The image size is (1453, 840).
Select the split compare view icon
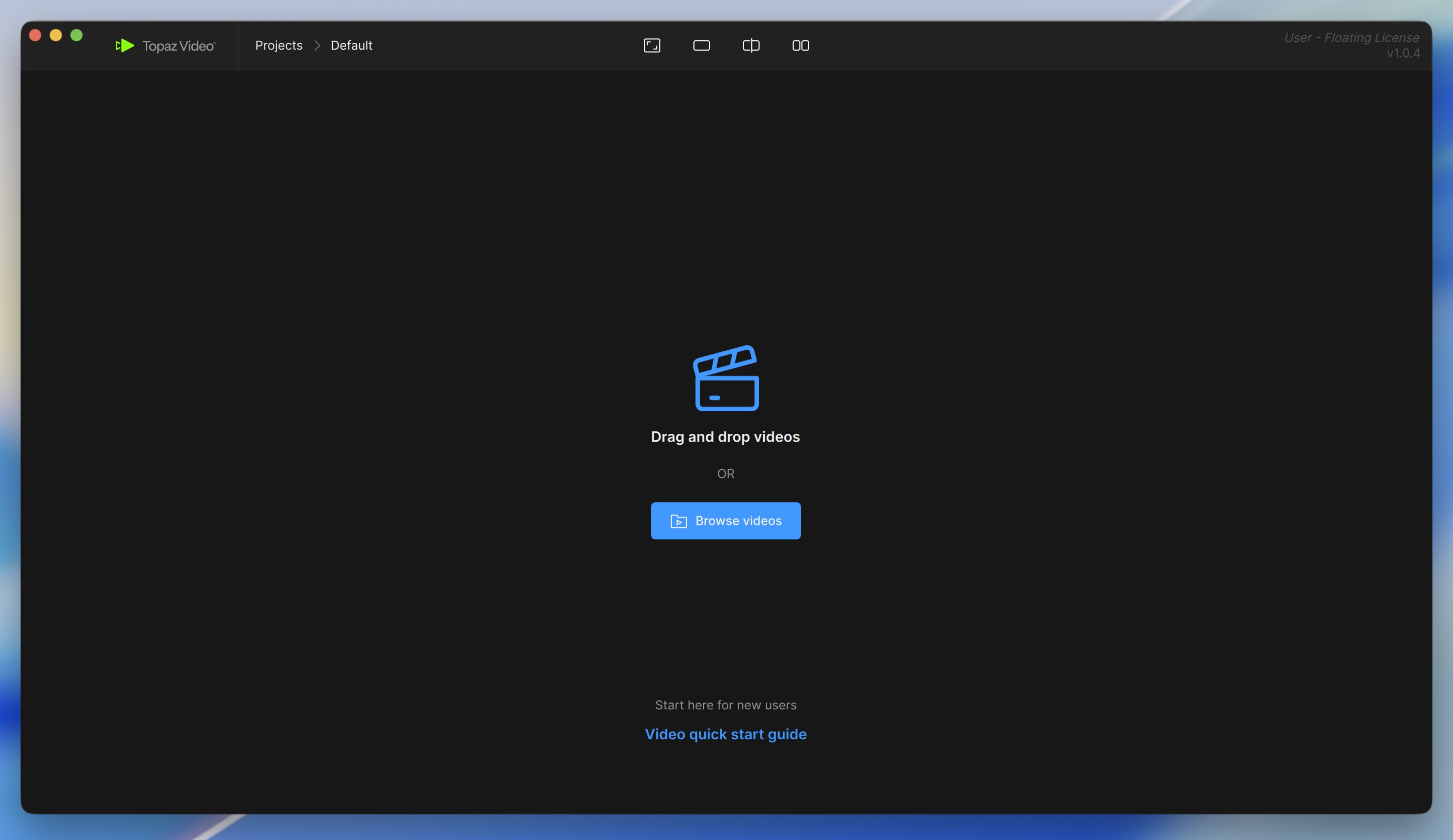click(x=751, y=45)
